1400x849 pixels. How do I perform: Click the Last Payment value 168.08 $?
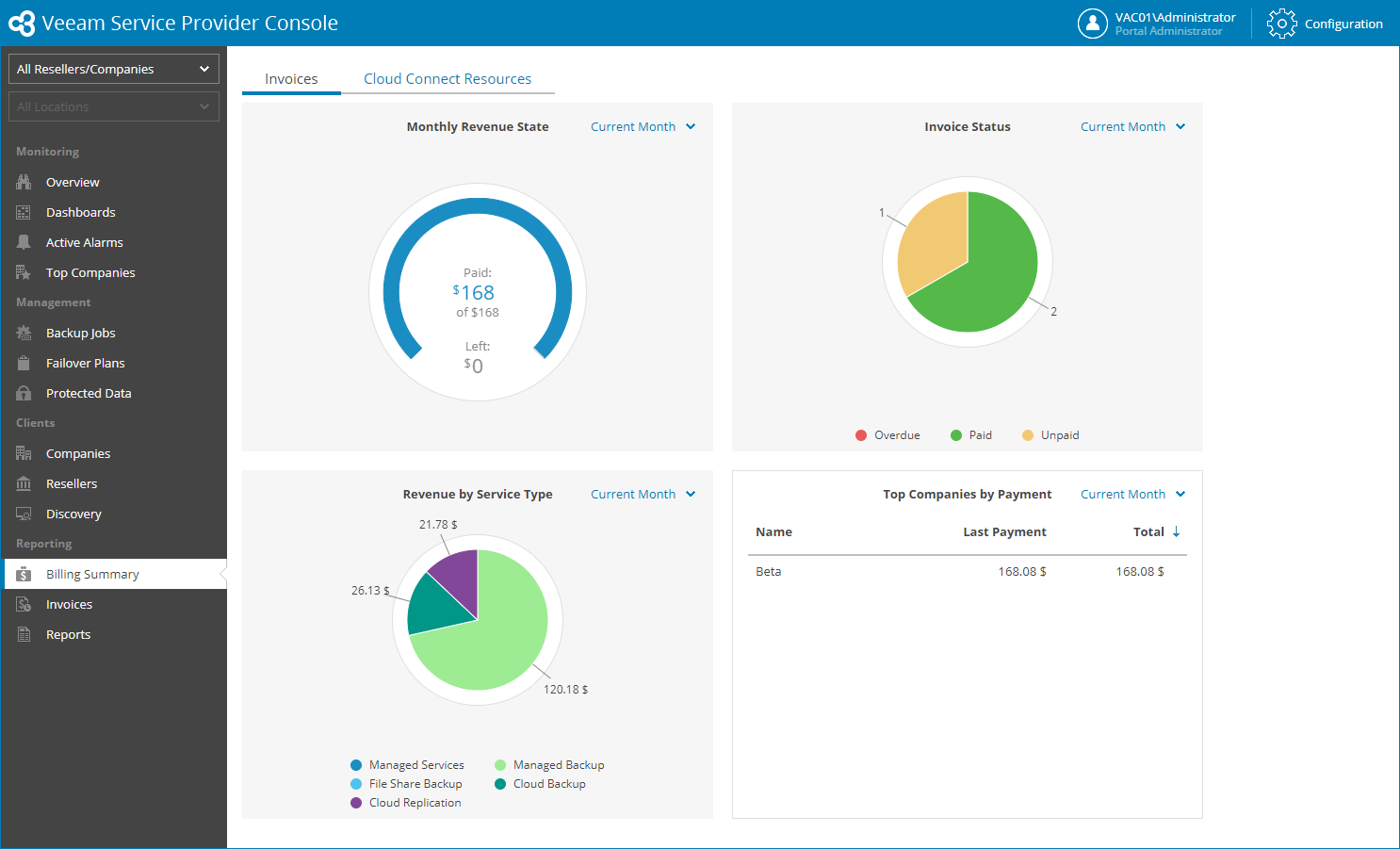click(1022, 572)
